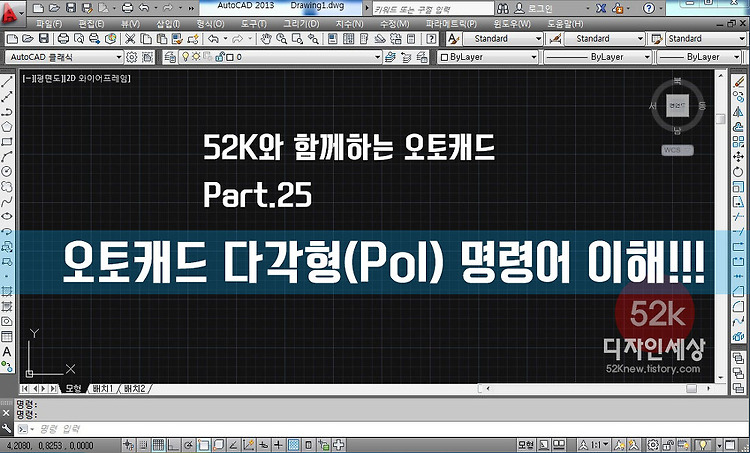Click the 모형 button in status bar
The image size is (750, 453).
tap(526, 445)
